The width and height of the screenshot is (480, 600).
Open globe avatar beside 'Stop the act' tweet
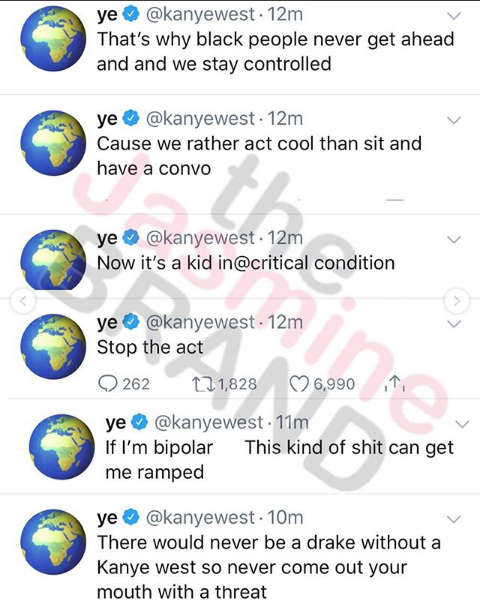[x=53, y=346]
